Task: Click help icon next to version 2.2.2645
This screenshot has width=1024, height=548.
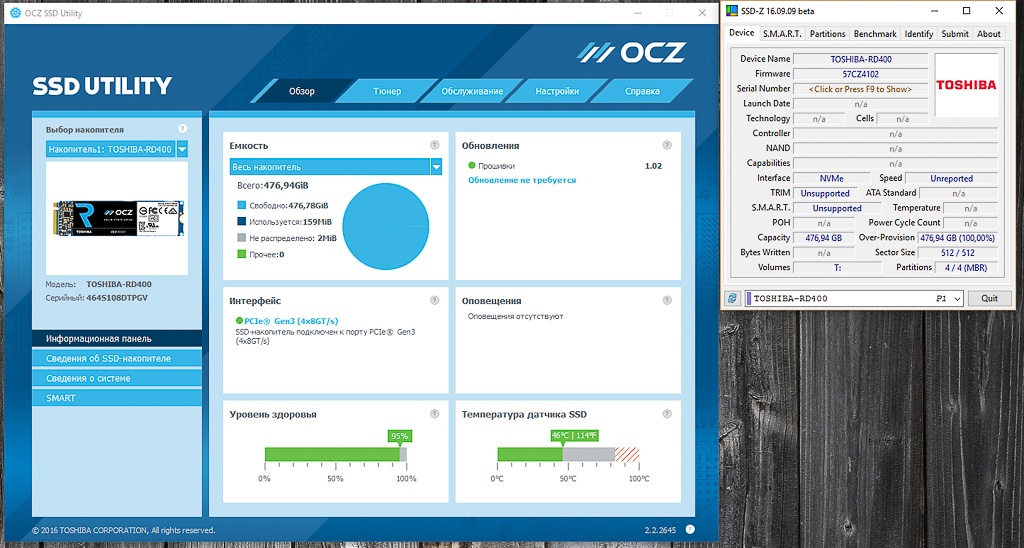Action: click(690, 530)
